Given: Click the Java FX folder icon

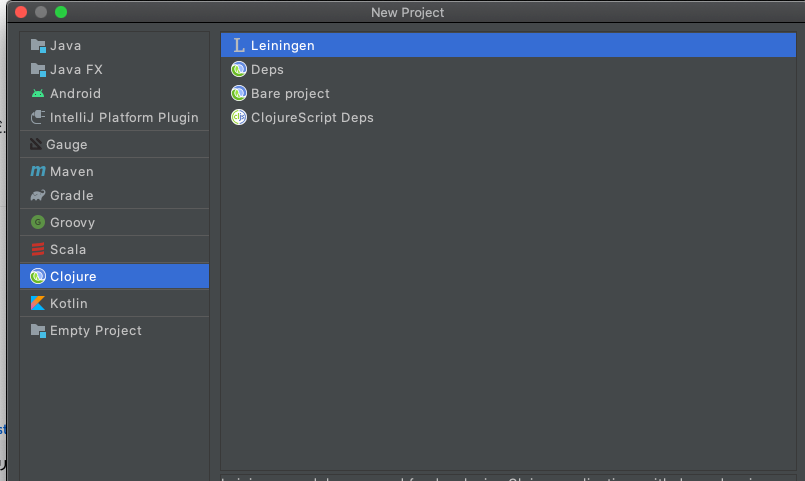Looking at the screenshot, I should [38, 69].
